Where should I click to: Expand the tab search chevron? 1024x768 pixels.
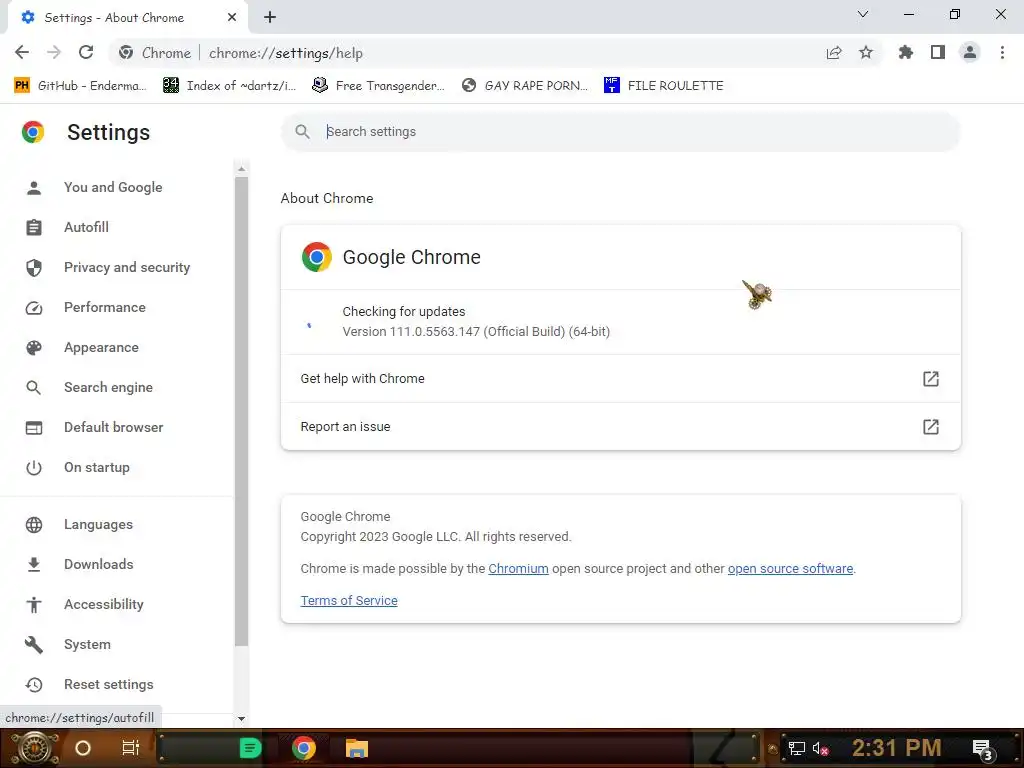(863, 14)
